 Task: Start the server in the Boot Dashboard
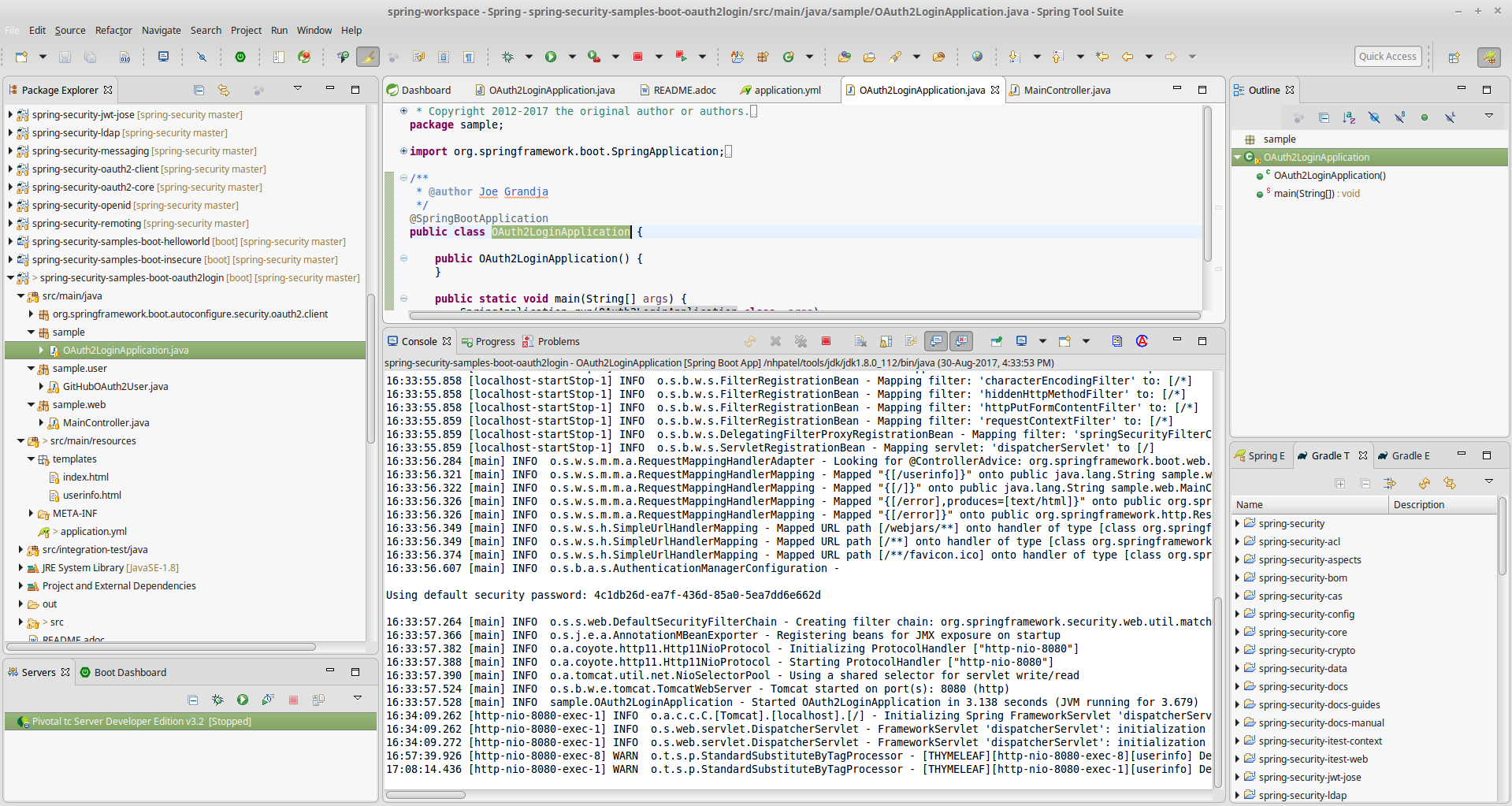(x=243, y=700)
